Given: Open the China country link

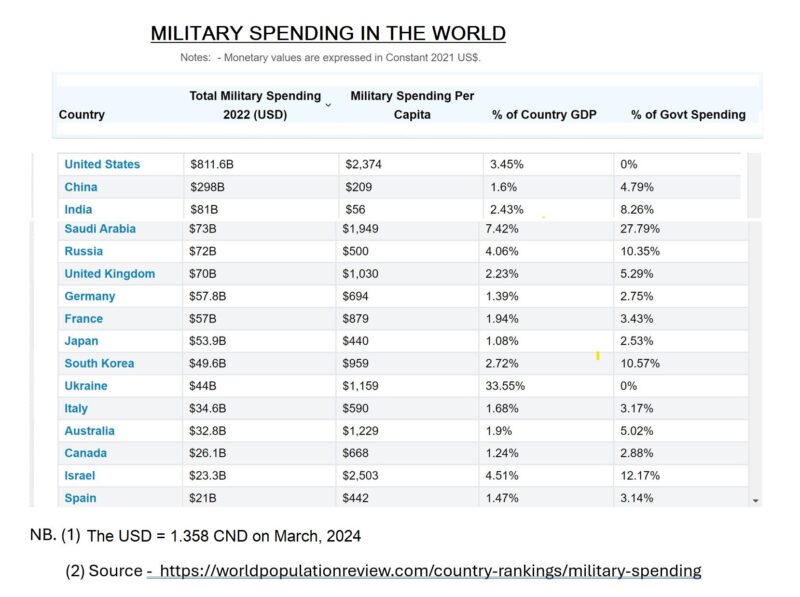Looking at the screenshot, I should tap(81, 187).
